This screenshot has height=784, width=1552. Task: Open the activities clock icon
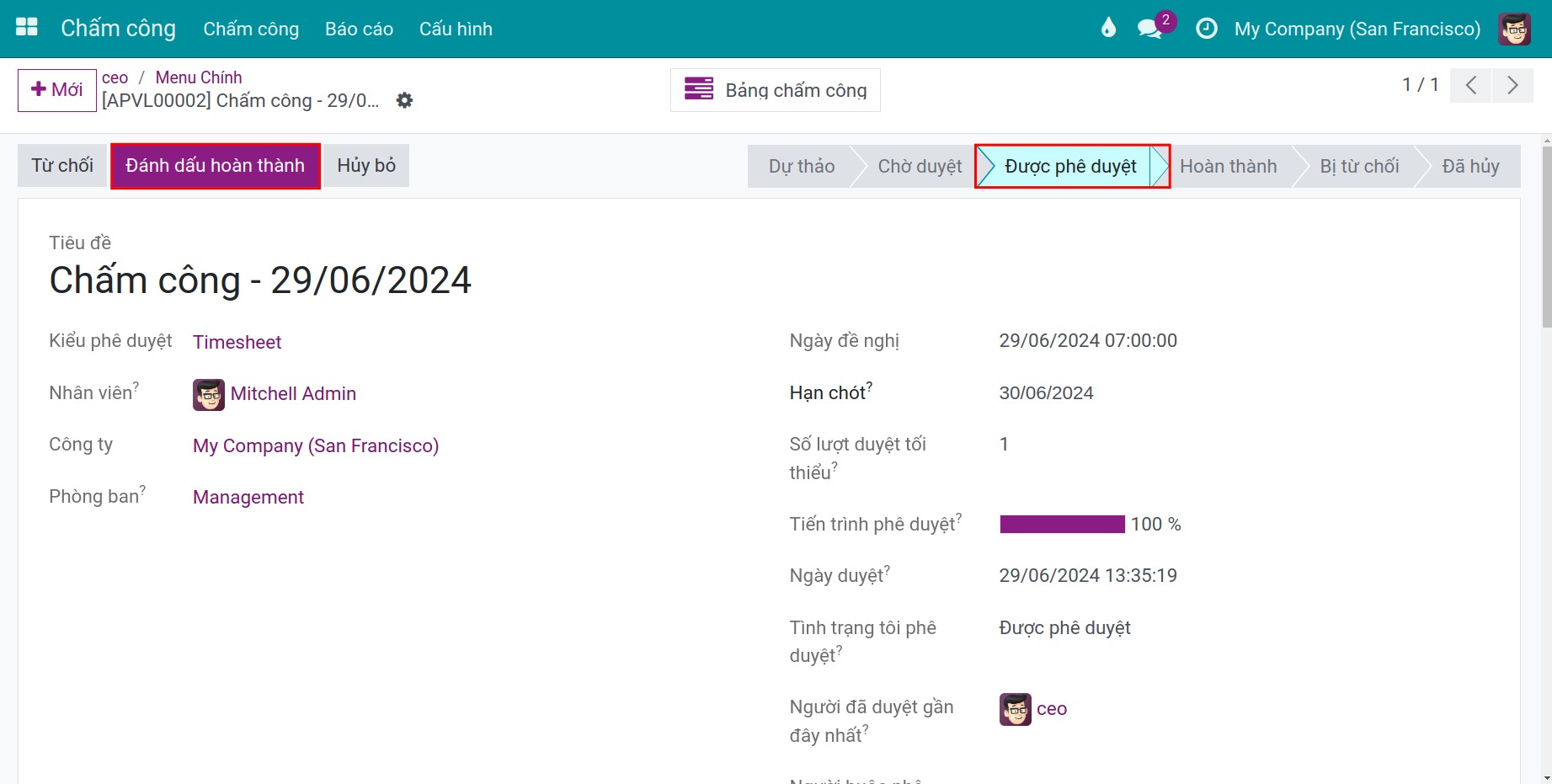[1206, 29]
